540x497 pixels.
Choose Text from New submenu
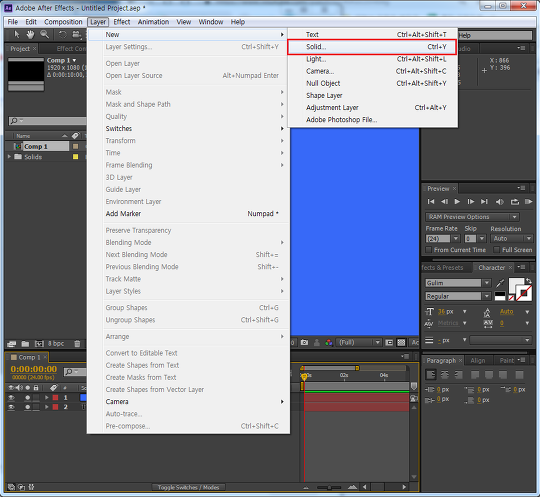[x=373, y=34]
